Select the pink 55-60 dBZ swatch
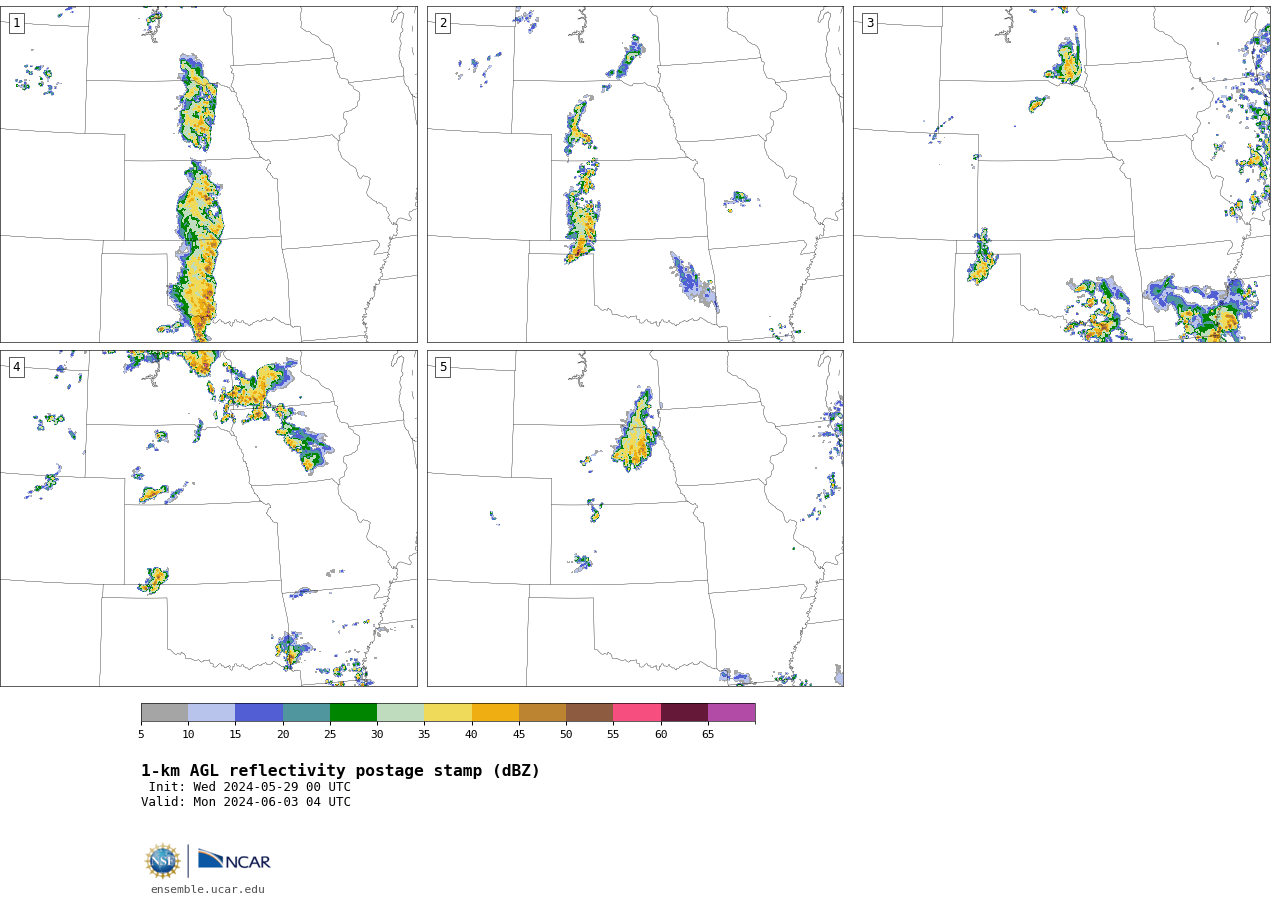 [637, 713]
